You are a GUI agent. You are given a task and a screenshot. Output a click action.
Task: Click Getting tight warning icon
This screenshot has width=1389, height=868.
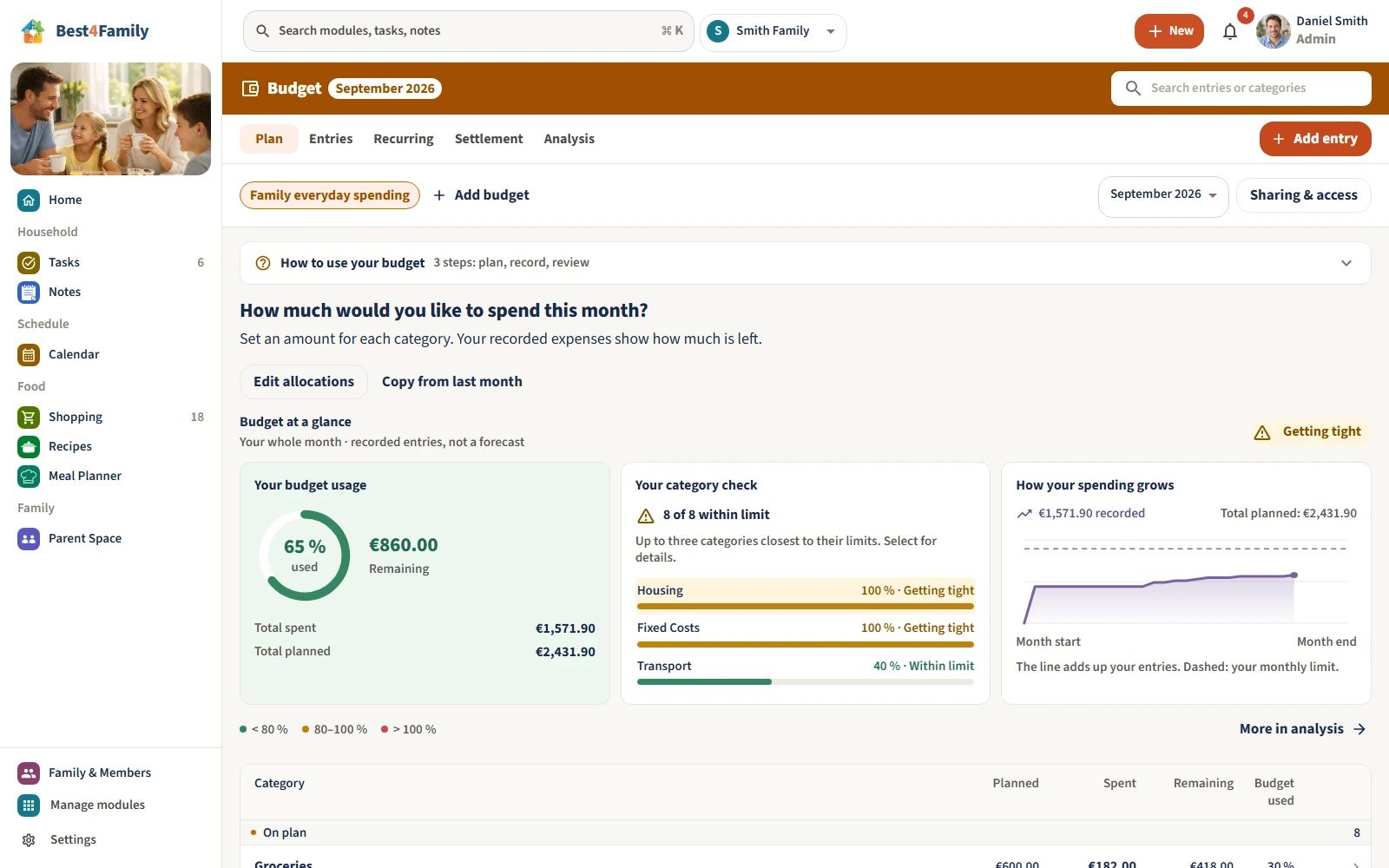(1262, 432)
